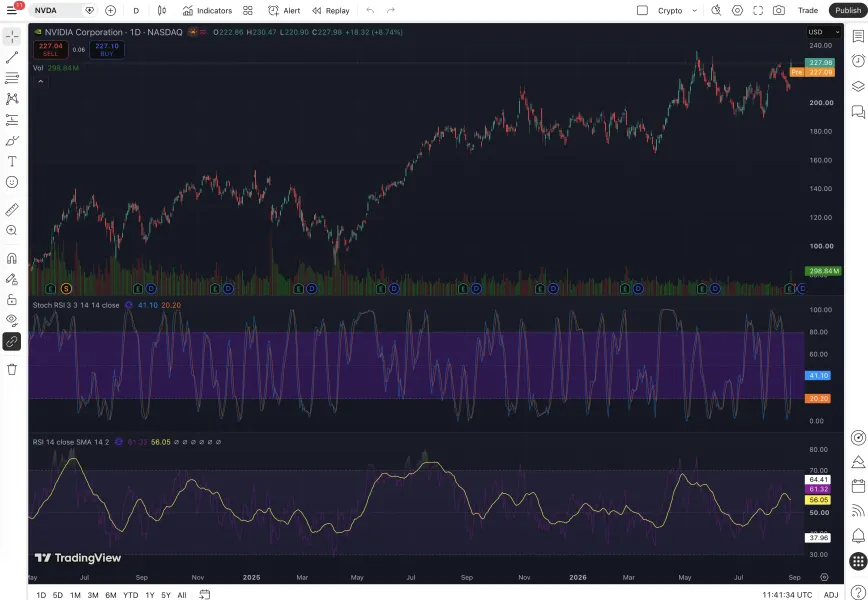This screenshot has height=600, width=868.
Task: Open the Indicators dialog
Action: coord(208,10)
